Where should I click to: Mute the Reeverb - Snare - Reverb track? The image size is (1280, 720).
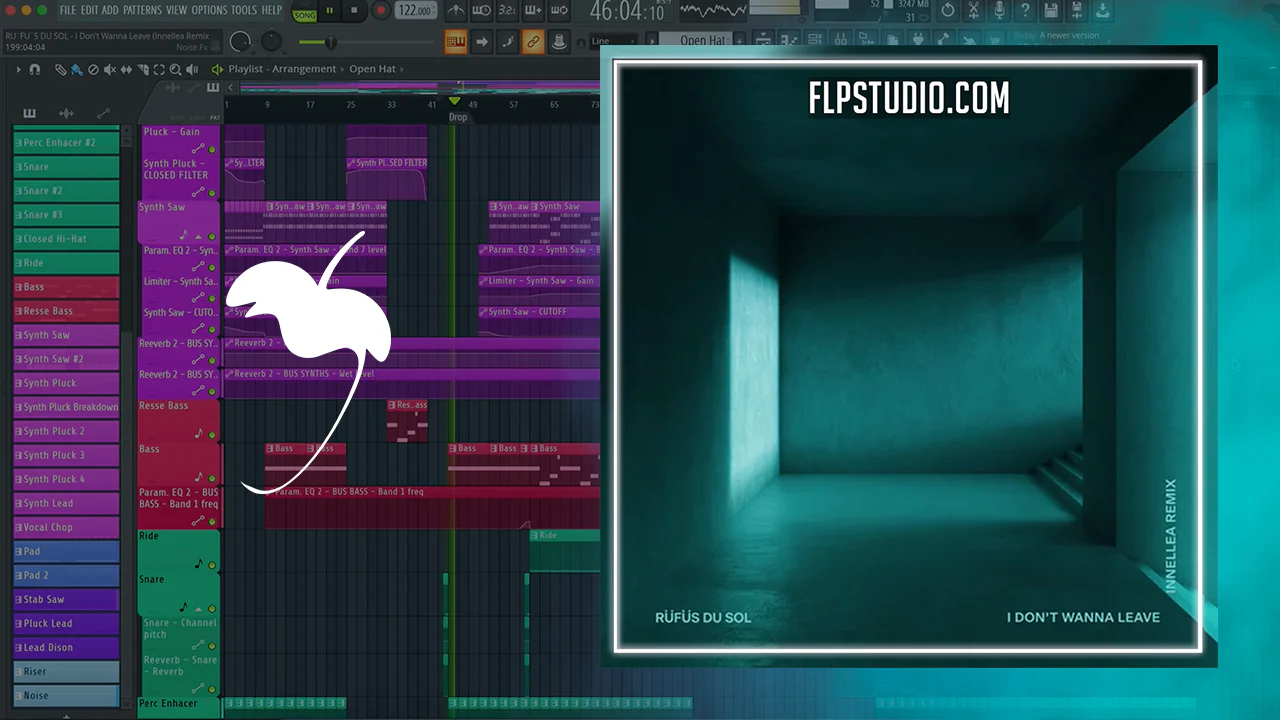click(212, 689)
